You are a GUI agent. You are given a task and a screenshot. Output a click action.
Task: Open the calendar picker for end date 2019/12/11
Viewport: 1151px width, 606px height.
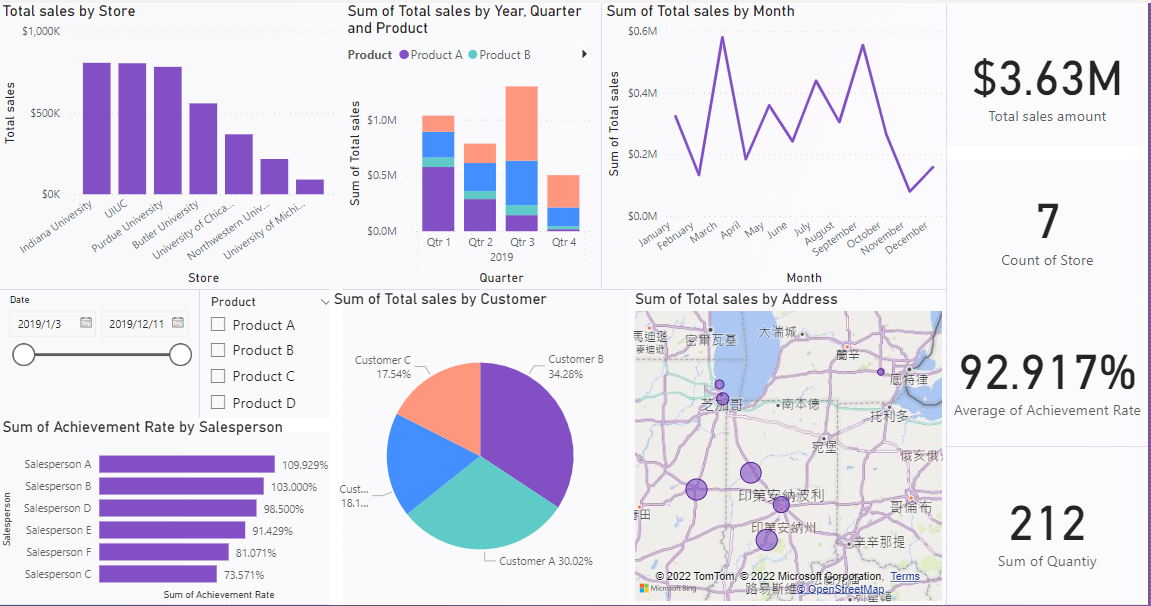pyautogui.click(x=178, y=323)
